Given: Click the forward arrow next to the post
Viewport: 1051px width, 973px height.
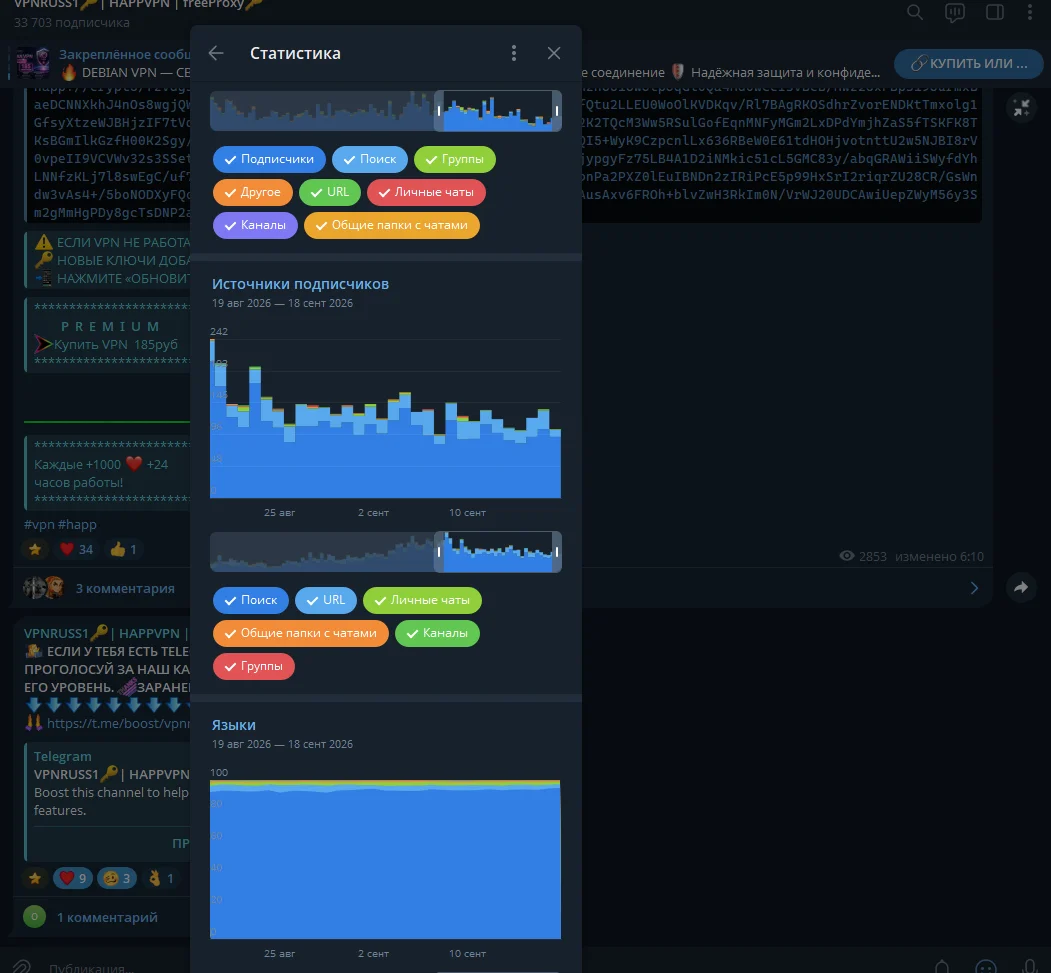Looking at the screenshot, I should click(1021, 588).
